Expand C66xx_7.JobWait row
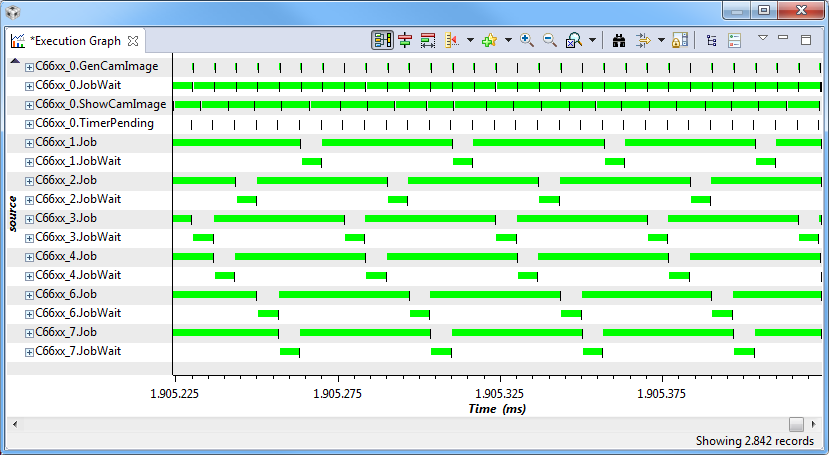 (30, 352)
